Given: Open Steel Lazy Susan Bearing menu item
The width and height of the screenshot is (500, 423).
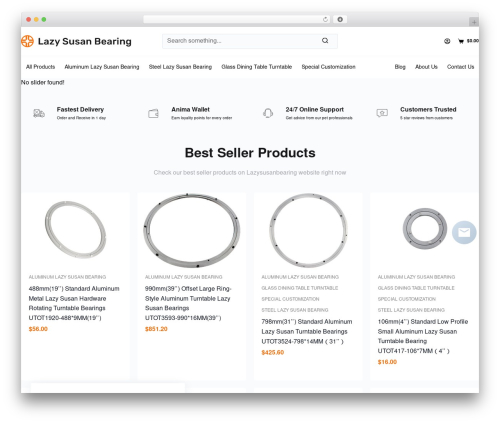Looking at the screenshot, I should [180, 67].
